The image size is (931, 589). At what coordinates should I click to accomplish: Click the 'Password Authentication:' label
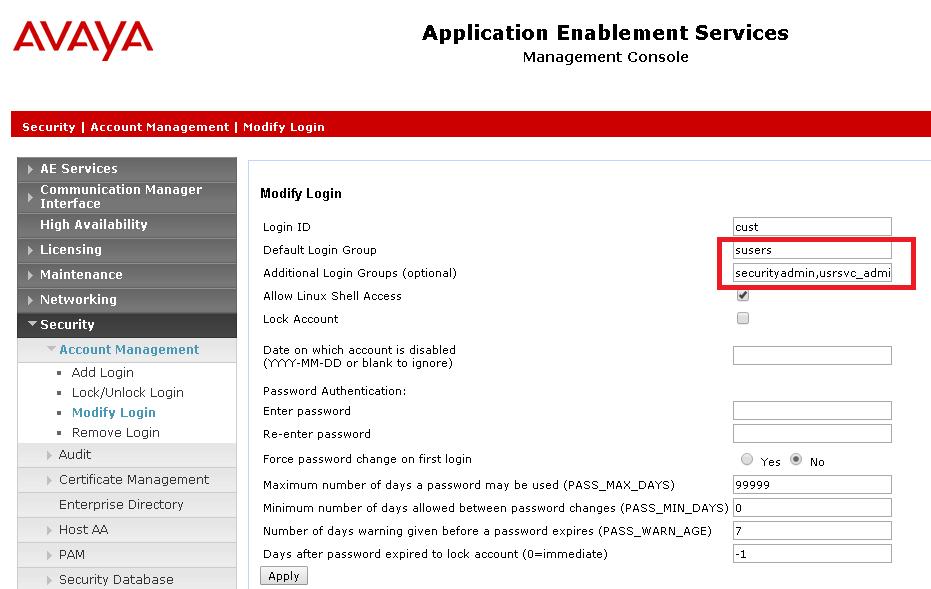(334, 391)
